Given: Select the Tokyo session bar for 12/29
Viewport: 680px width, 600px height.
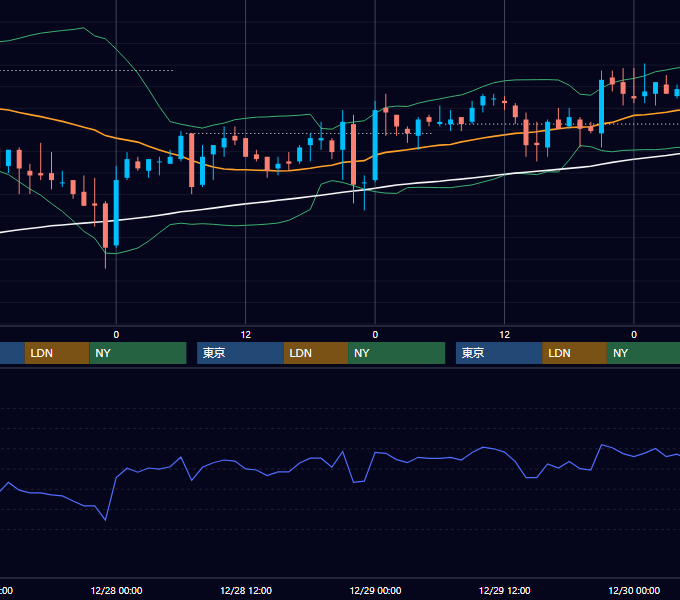Looking at the screenshot, I should pyautogui.click(x=499, y=353).
